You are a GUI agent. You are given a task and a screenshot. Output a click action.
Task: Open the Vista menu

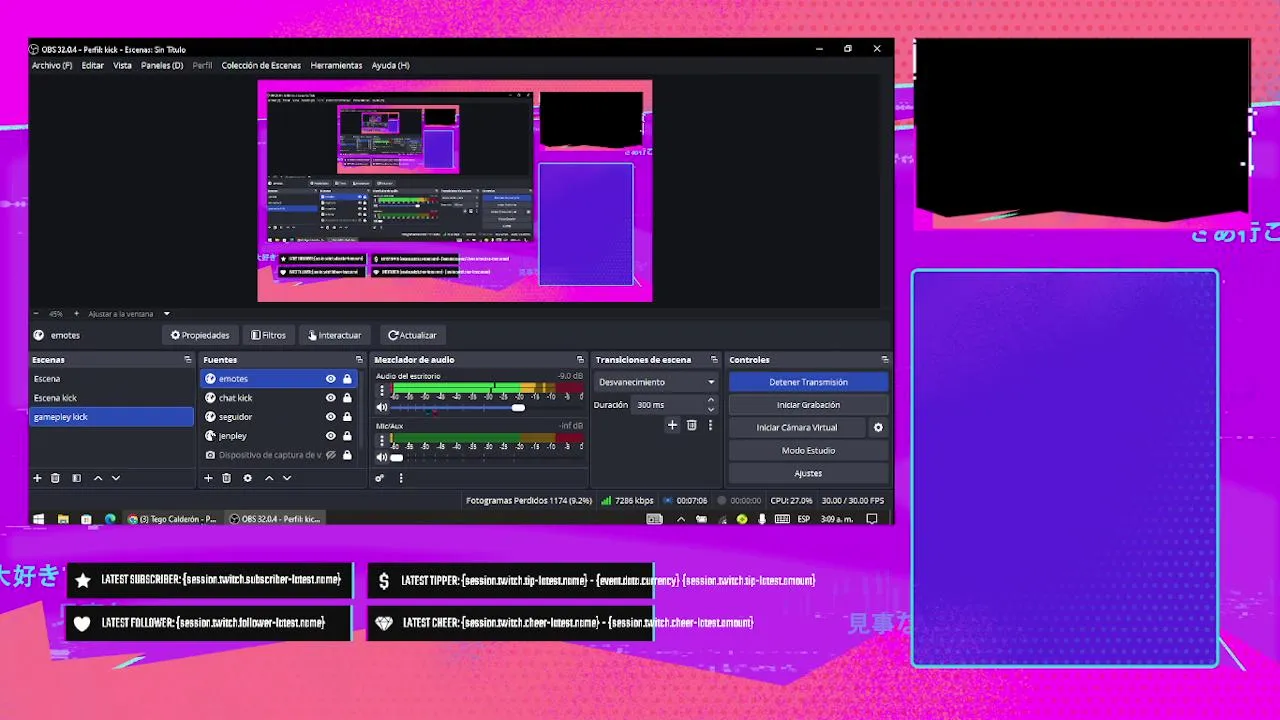[122, 65]
